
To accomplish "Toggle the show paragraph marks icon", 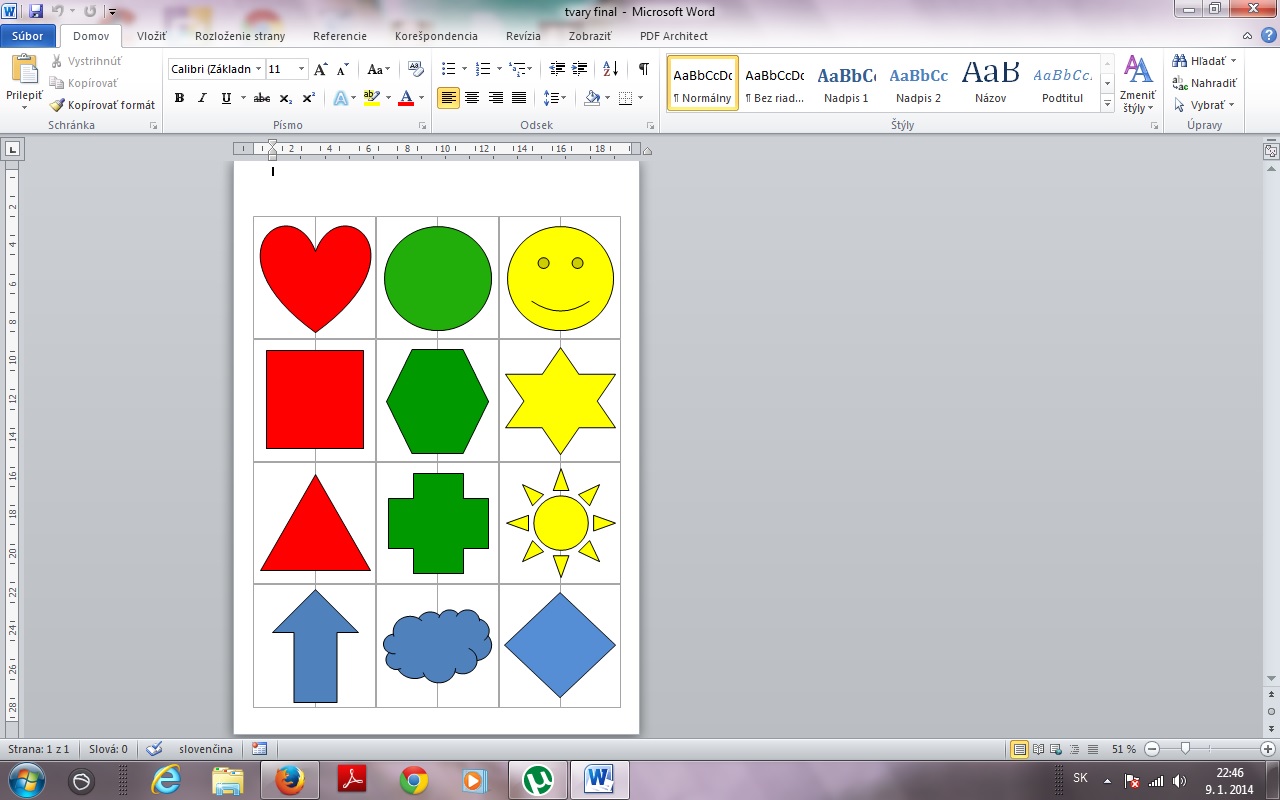I will click(x=643, y=69).
